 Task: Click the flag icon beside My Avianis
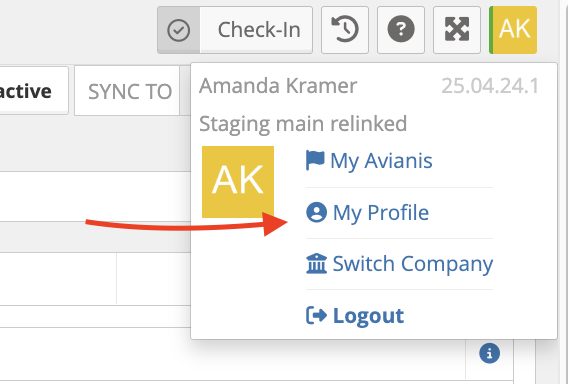pos(315,160)
